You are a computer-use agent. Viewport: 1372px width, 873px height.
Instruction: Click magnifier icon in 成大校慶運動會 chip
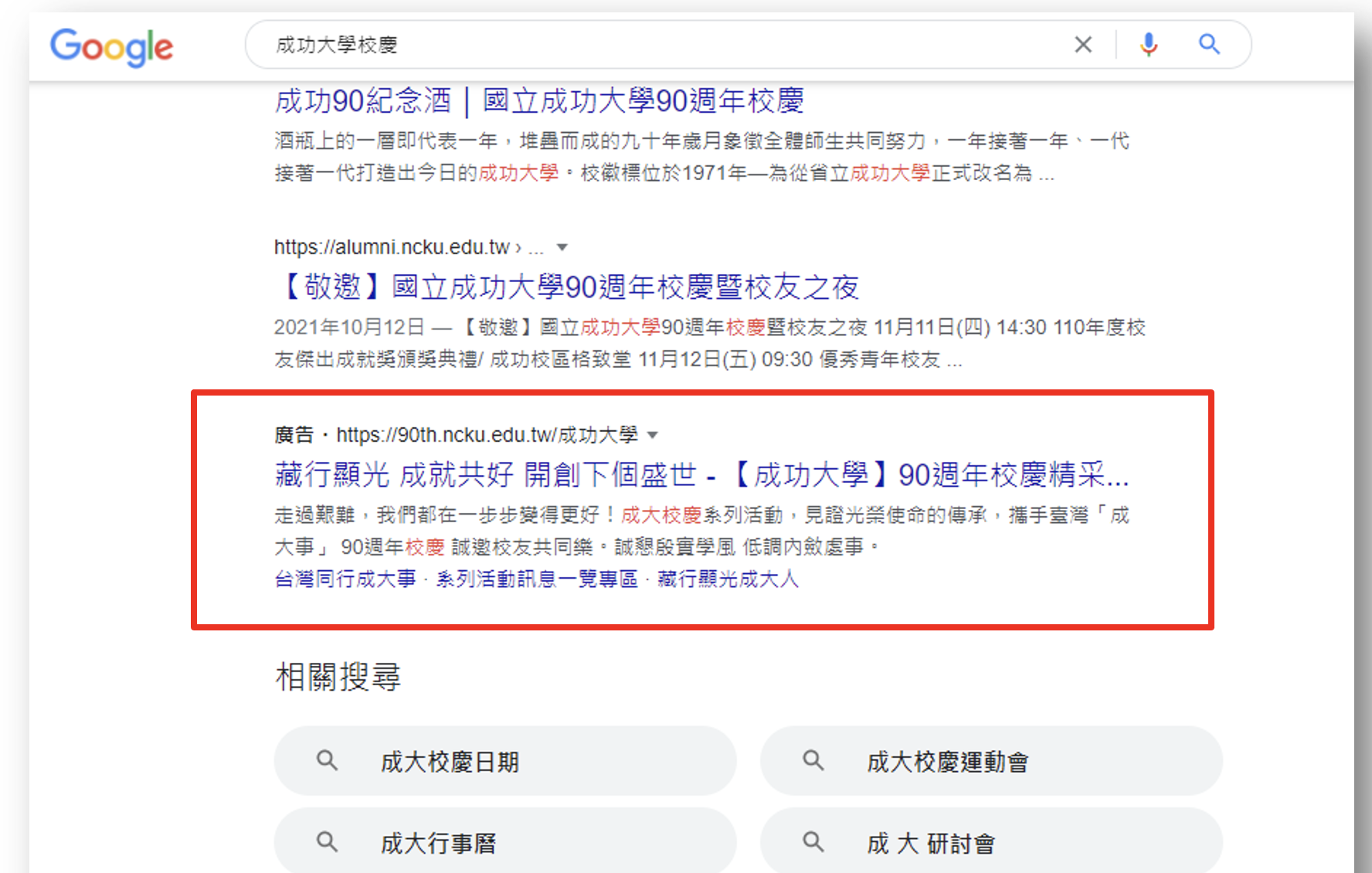pos(813,761)
